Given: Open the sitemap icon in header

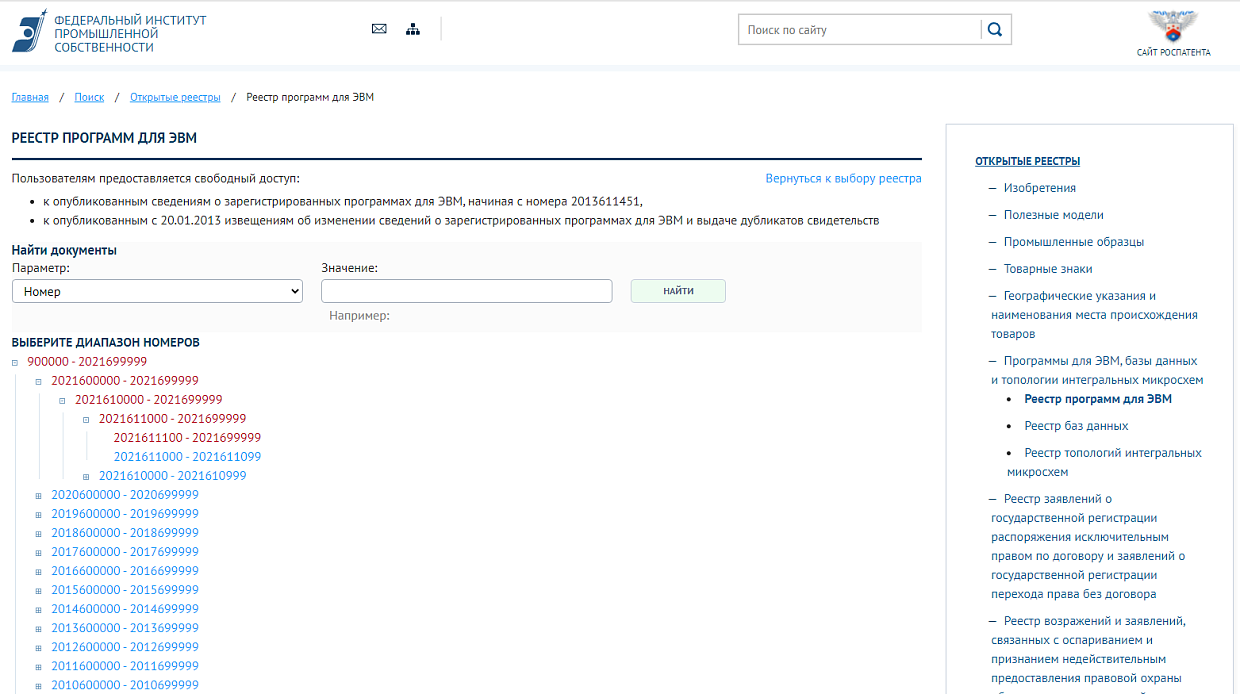Looking at the screenshot, I should [x=413, y=29].
